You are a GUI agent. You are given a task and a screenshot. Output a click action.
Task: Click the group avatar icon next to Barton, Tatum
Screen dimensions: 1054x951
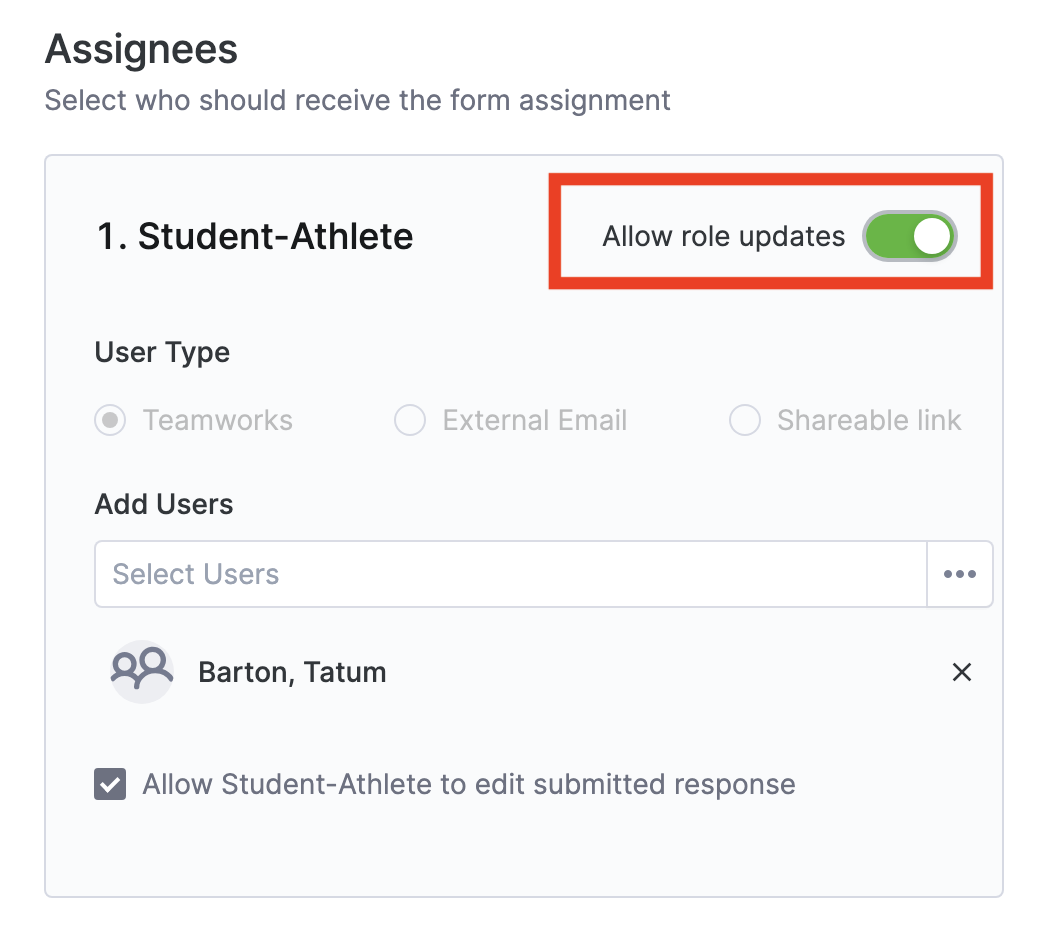click(x=141, y=672)
